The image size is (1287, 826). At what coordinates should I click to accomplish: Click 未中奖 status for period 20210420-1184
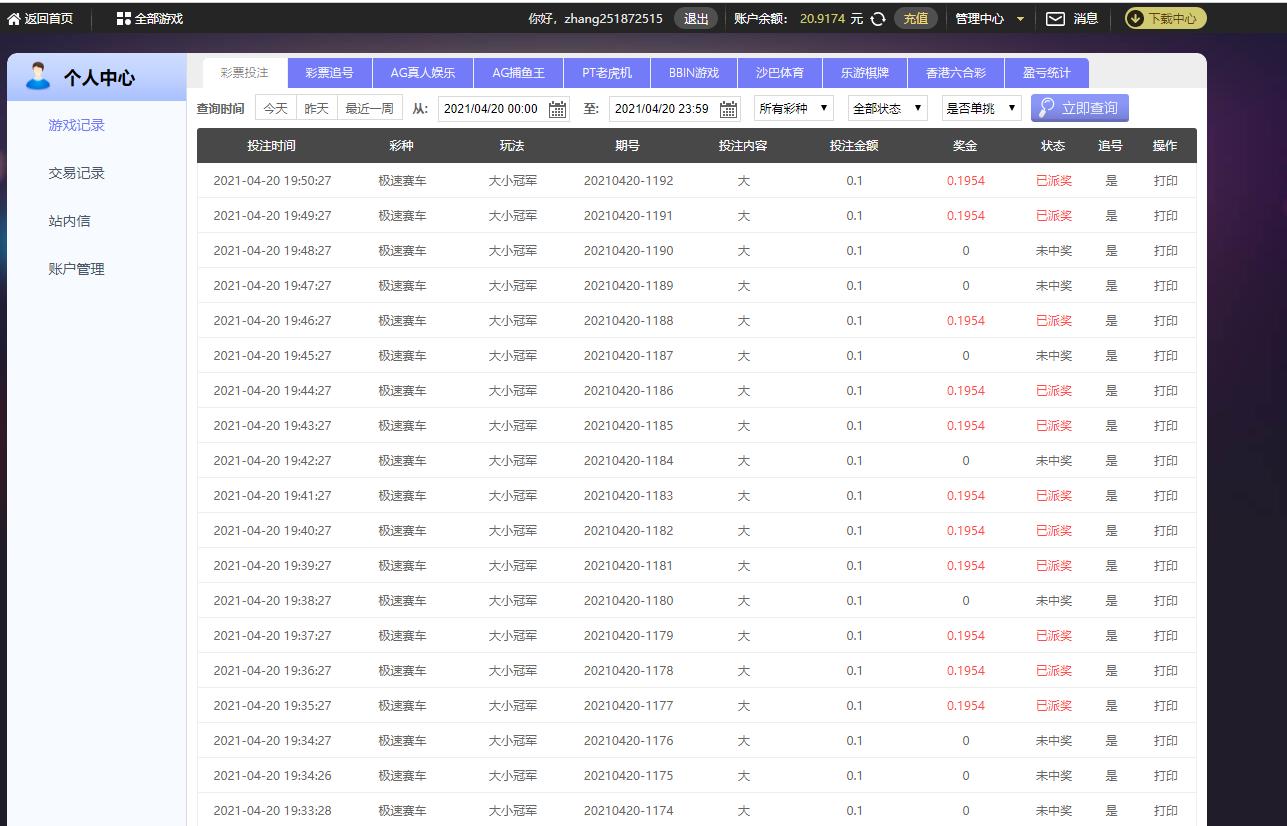(1054, 461)
